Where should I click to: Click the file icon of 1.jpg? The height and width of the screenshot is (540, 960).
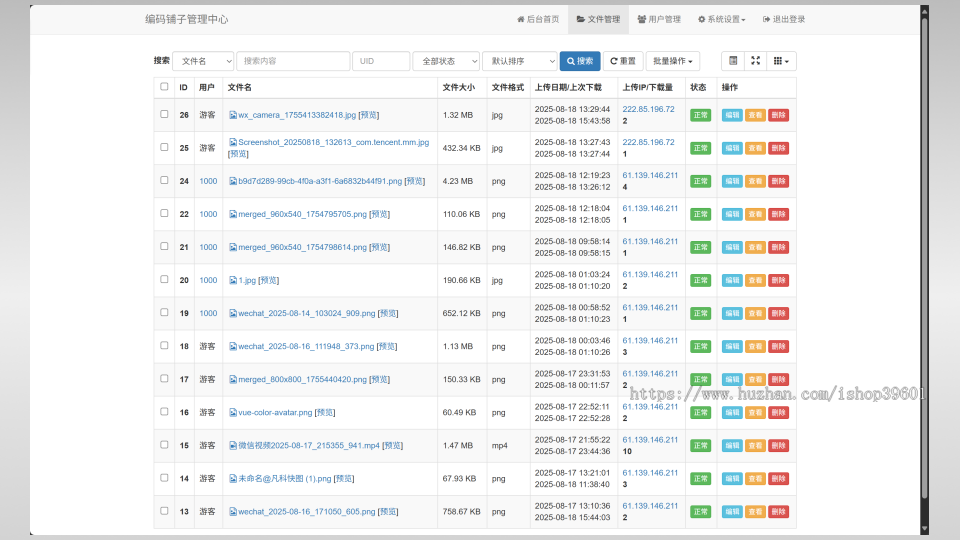pyautogui.click(x=233, y=280)
